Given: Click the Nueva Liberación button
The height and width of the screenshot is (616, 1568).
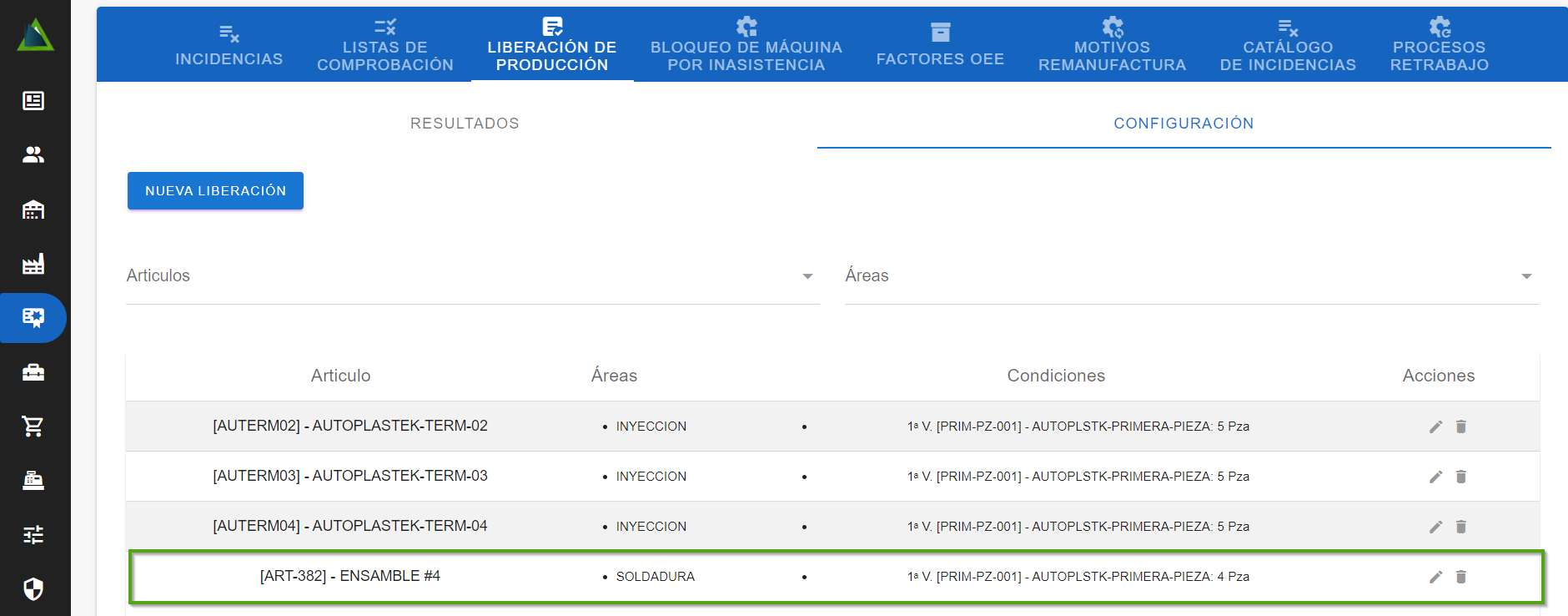Looking at the screenshot, I should [x=215, y=191].
